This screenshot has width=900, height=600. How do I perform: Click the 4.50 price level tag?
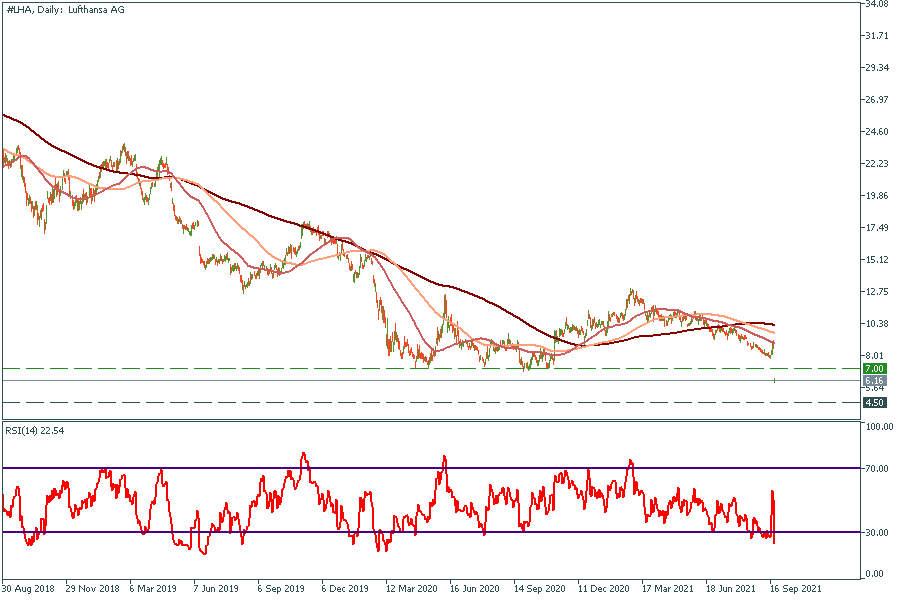[x=877, y=403]
